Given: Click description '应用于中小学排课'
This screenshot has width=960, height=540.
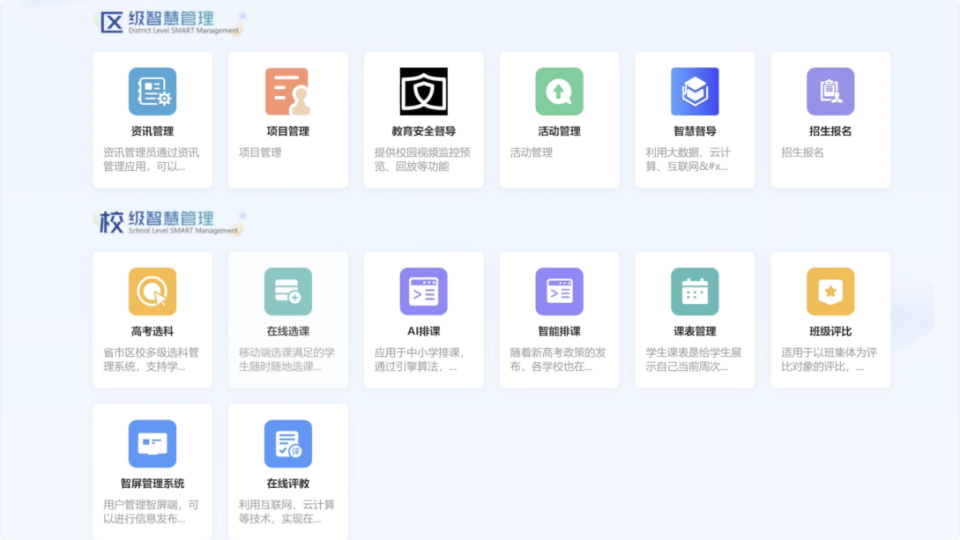Looking at the screenshot, I should pyautogui.click(x=420, y=359).
